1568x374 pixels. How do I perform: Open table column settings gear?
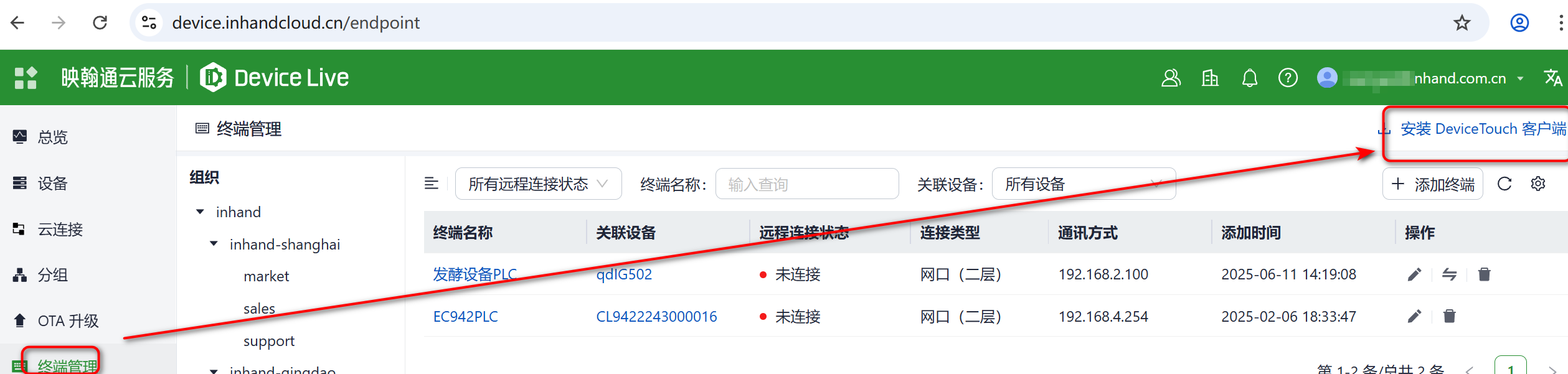[1538, 184]
